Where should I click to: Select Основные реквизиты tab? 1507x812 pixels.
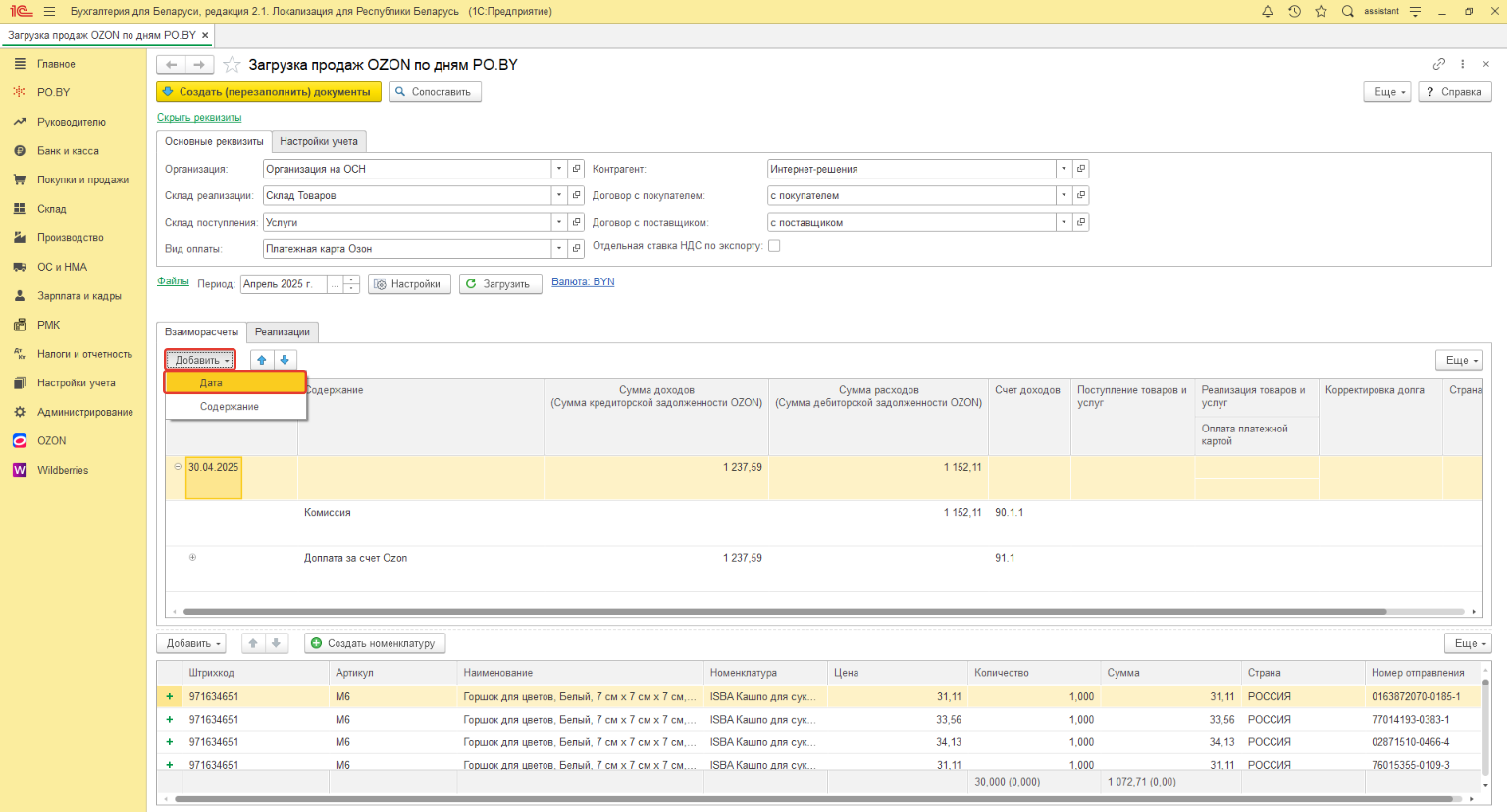tap(214, 141)
